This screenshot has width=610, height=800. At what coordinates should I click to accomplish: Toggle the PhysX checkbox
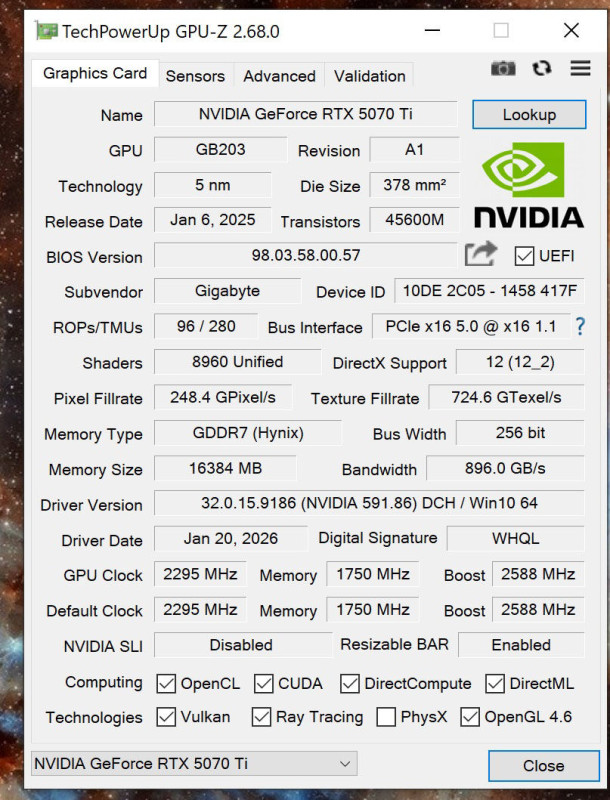386,717
